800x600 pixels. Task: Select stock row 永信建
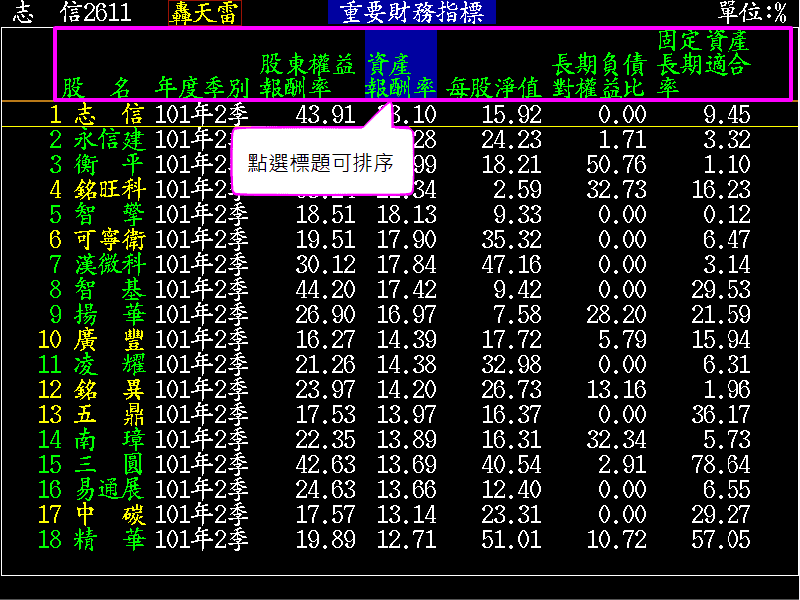tap(109, 139)
